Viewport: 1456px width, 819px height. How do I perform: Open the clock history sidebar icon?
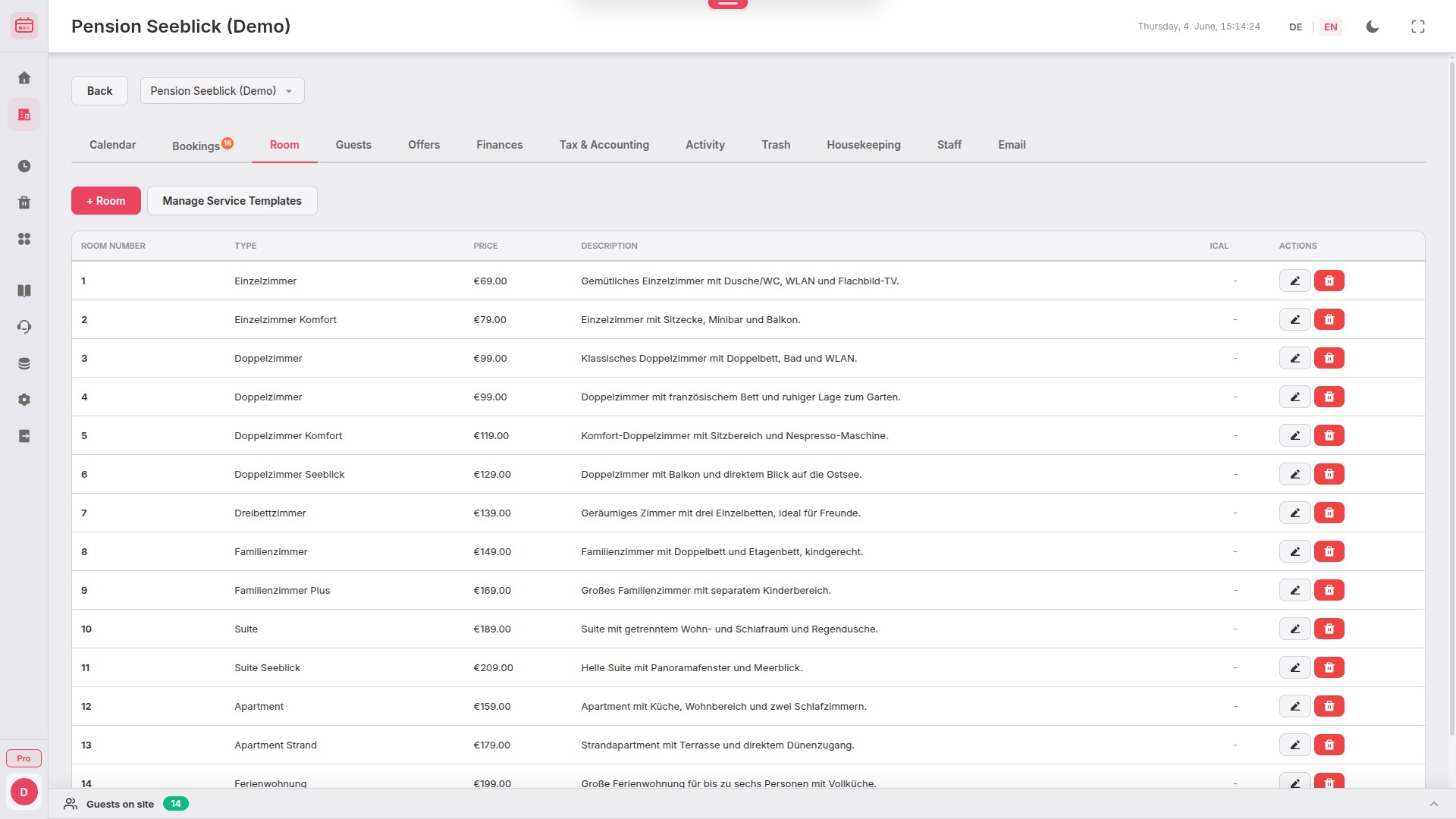pyautogui.click(x=24, y=166)
